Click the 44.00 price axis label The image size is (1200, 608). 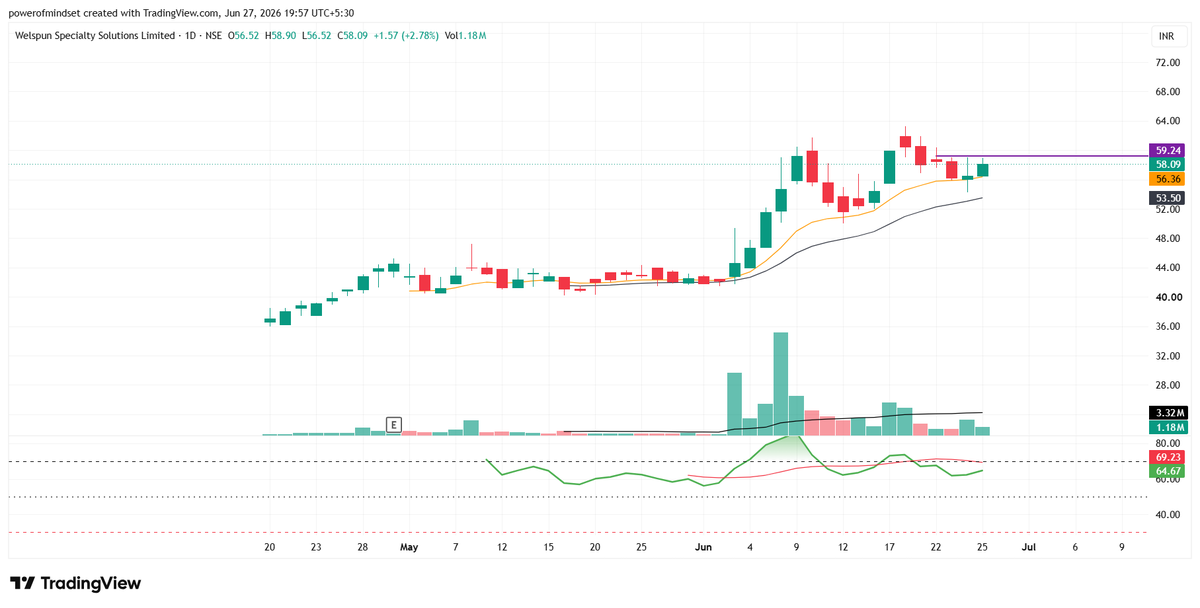tap(1168, 268)
